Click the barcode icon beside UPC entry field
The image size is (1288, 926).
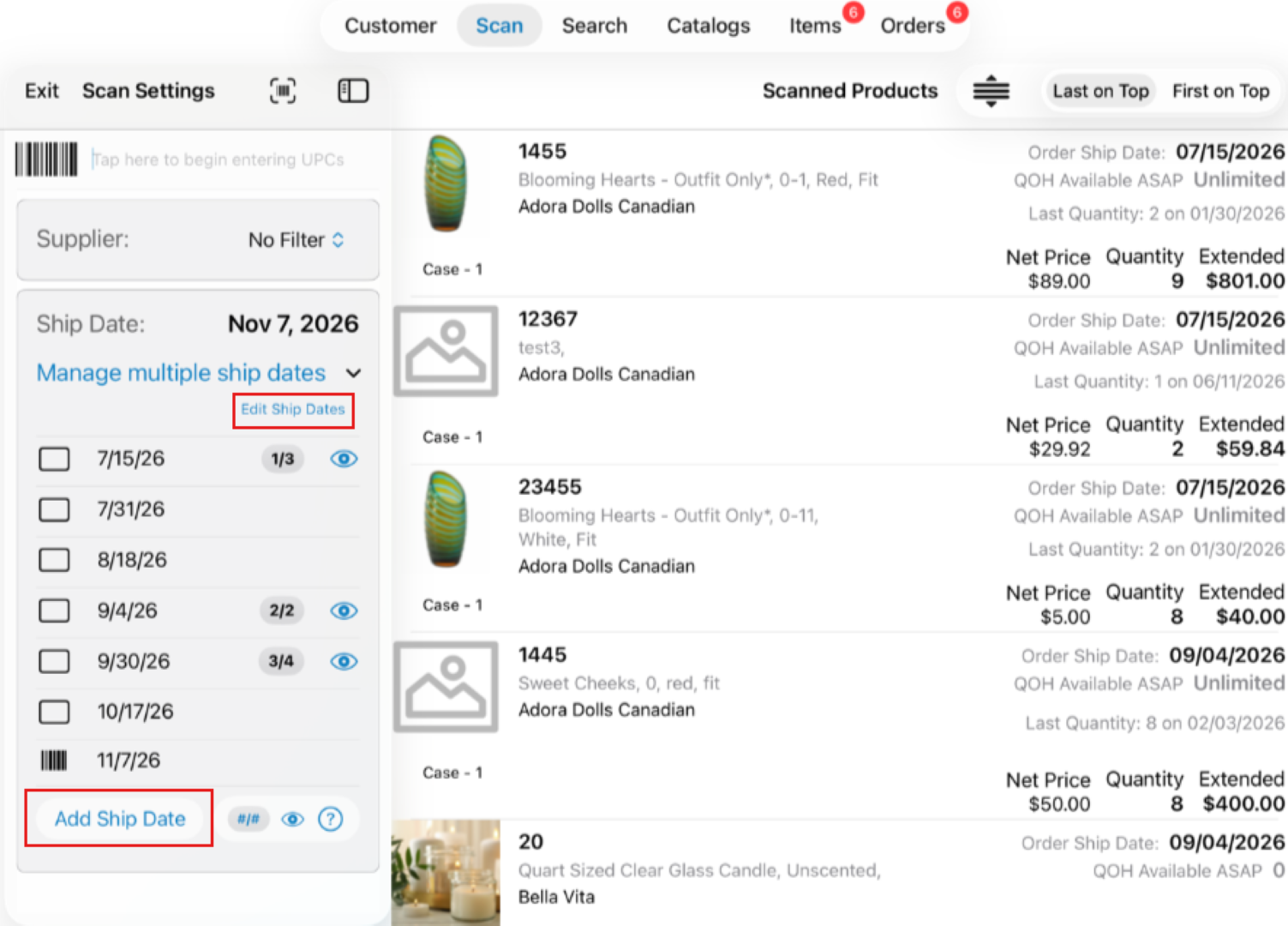(46, 159)
